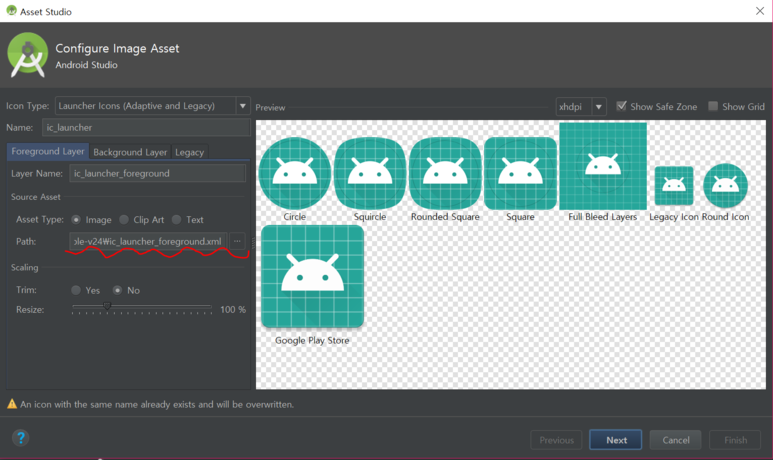Click the Asset Studio title bar icon

(11, 10)
